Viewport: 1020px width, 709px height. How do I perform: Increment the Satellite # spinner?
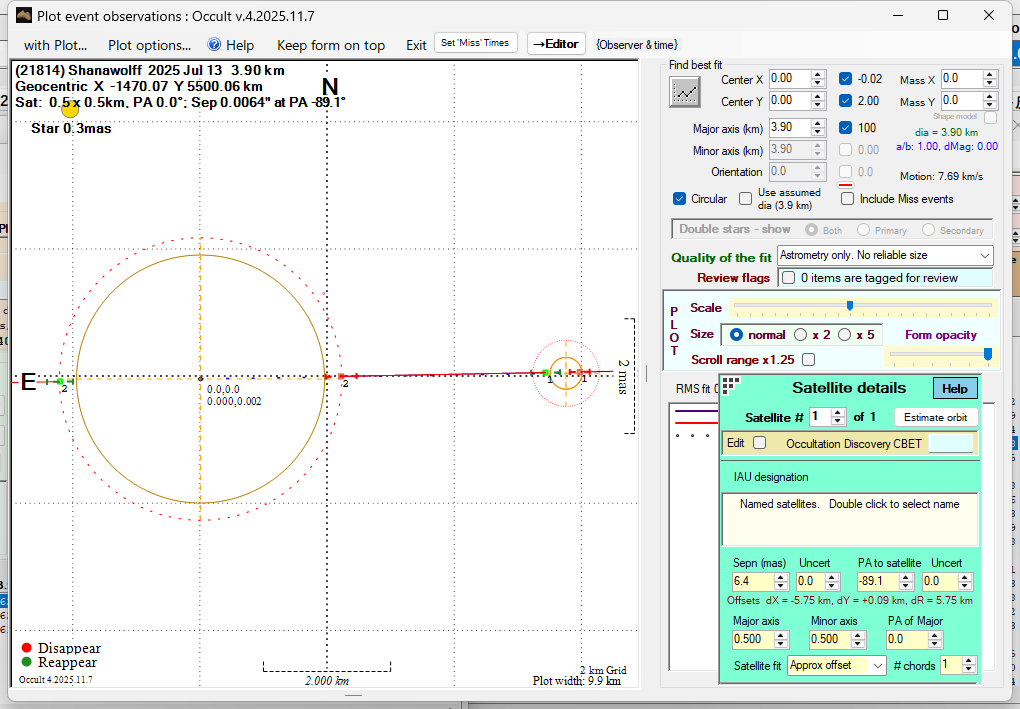[x=839, y=412]
